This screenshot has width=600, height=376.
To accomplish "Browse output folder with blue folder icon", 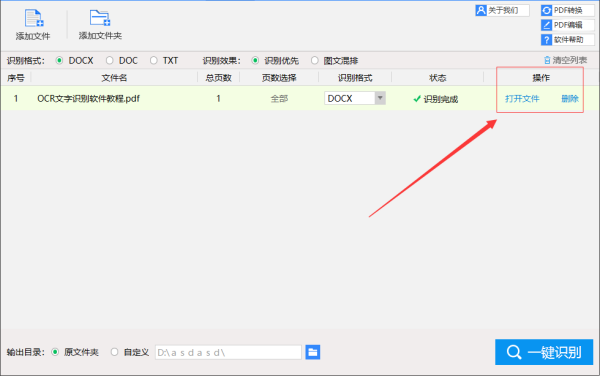I will [313, 352].
